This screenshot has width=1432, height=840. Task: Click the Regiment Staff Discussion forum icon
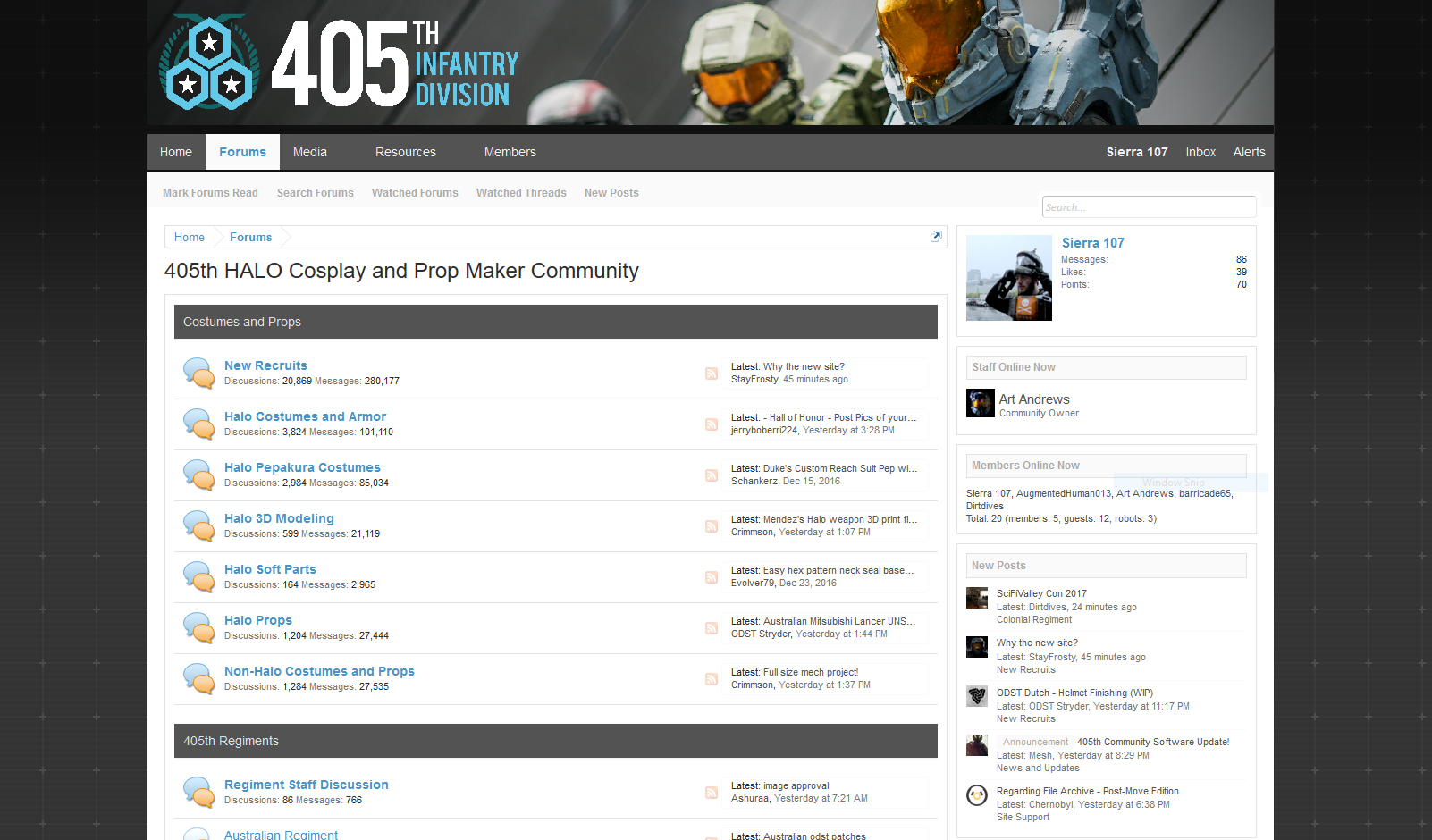[198, 793]
